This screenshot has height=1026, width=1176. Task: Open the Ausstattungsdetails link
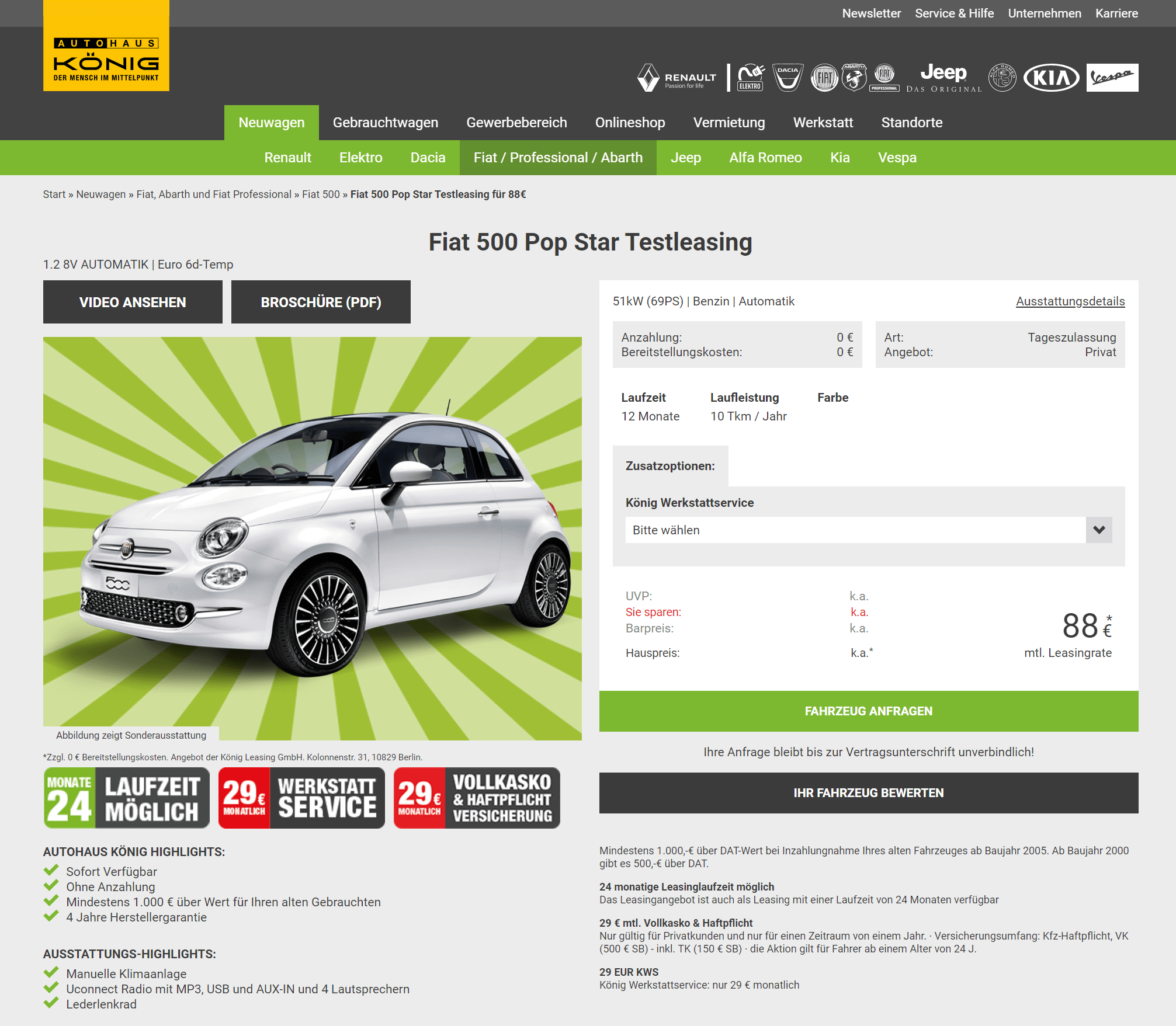(1070, 301)
